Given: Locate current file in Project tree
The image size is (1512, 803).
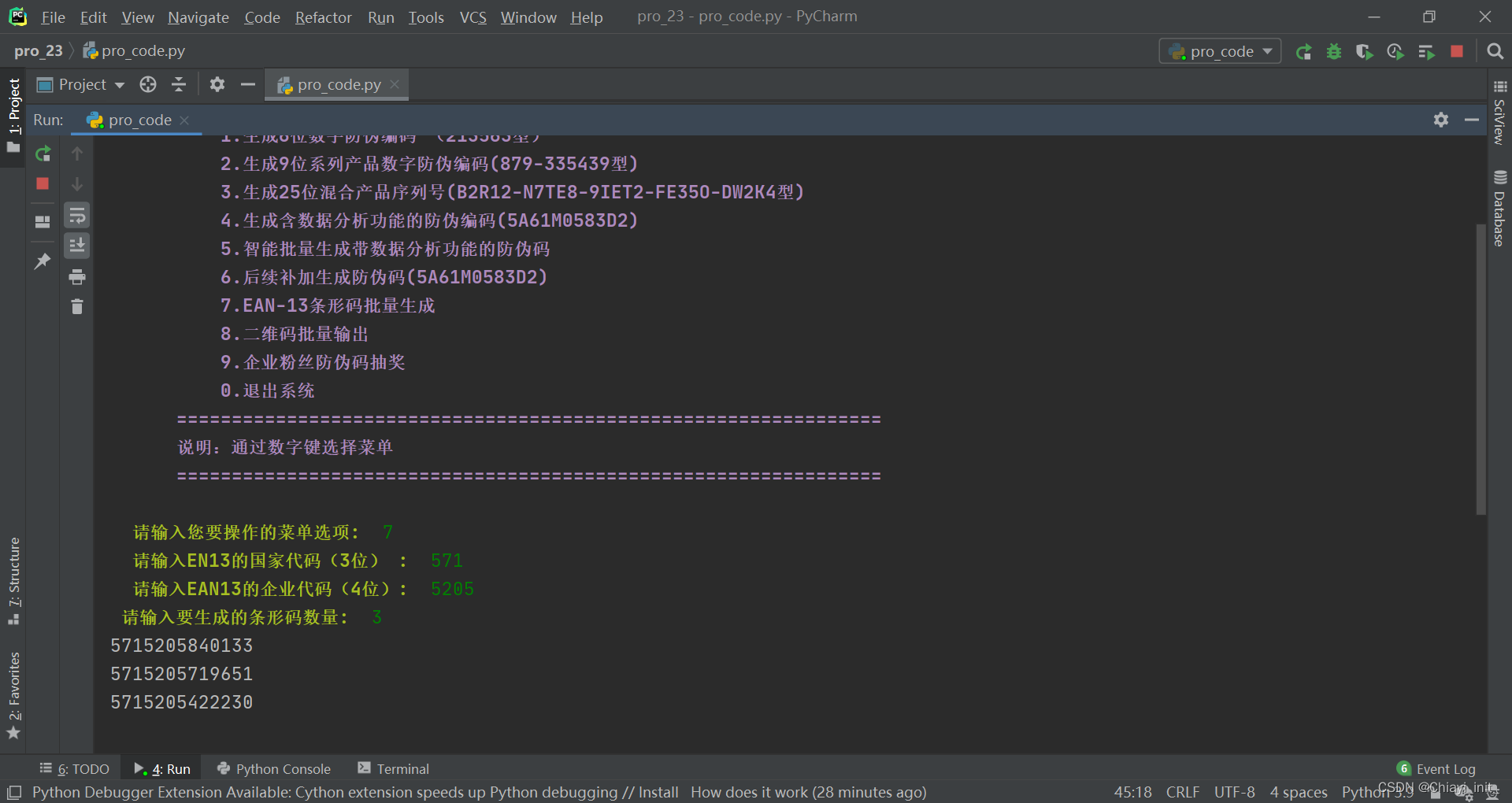Looking at the screenshot, I should point(148,84).
